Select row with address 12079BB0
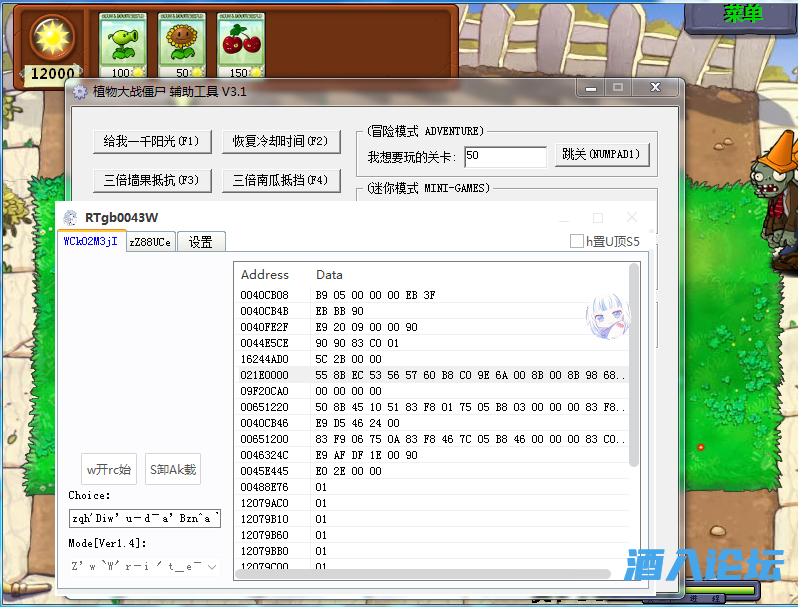The height and width of the screenshot is (607, 798). click(433, 552)
